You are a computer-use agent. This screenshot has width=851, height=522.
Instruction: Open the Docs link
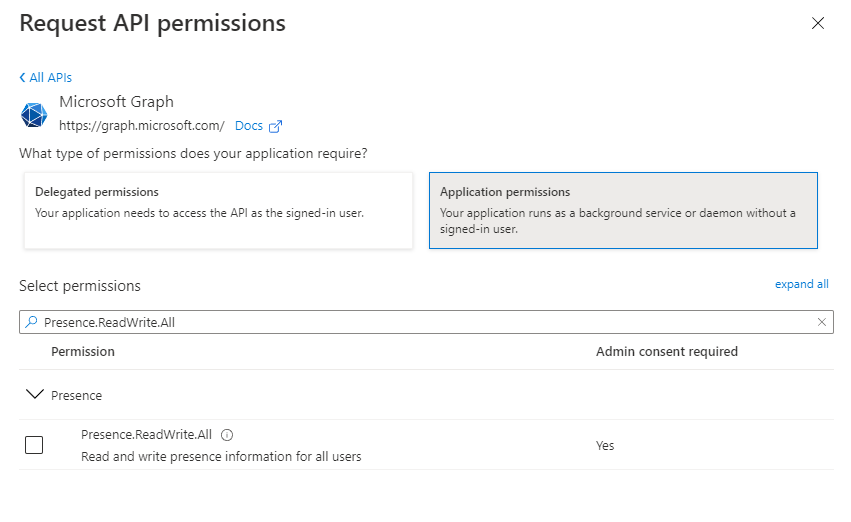(x=249, y=126)
